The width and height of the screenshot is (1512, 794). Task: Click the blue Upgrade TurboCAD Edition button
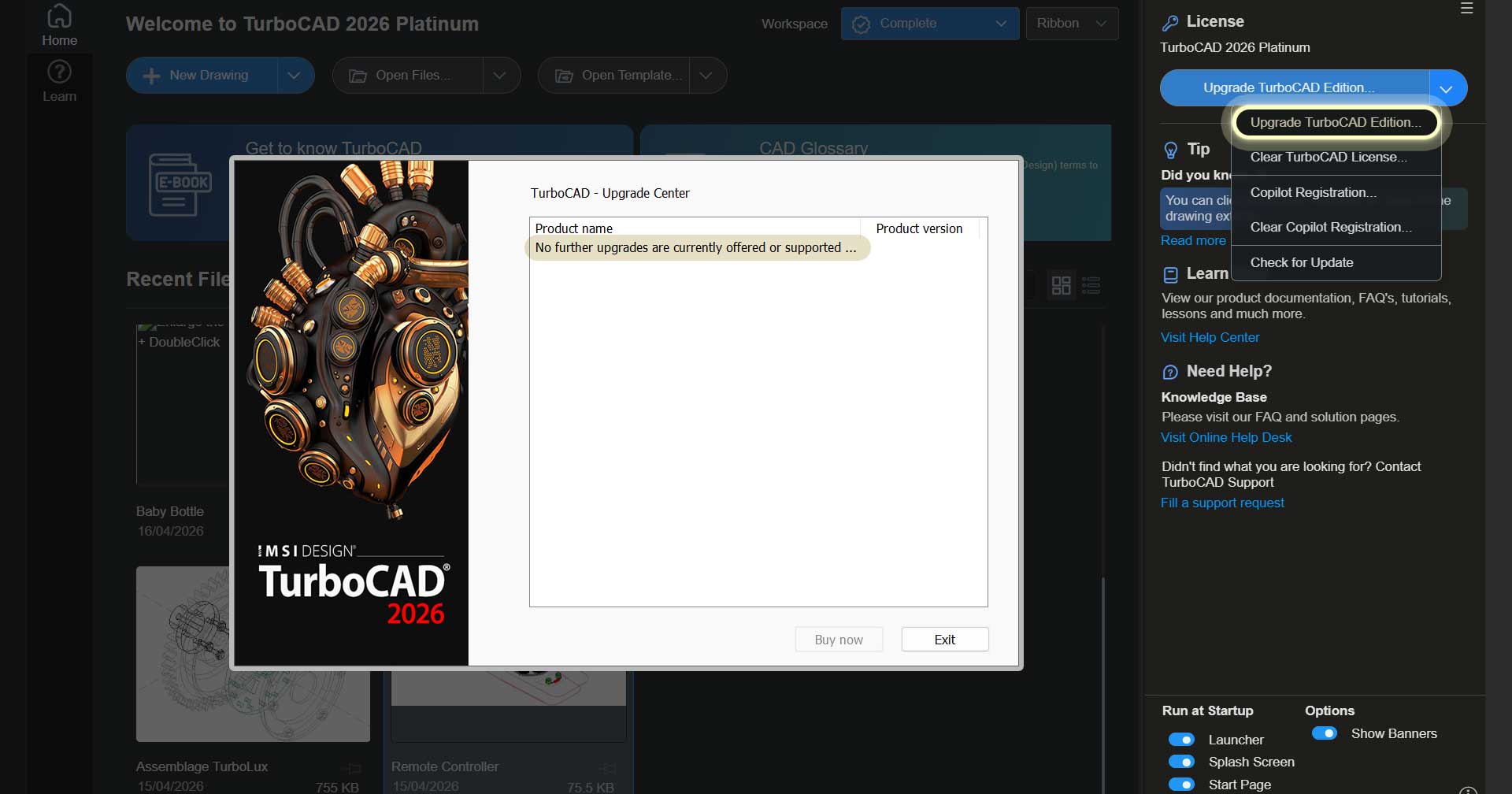(x=1295, y=88)
